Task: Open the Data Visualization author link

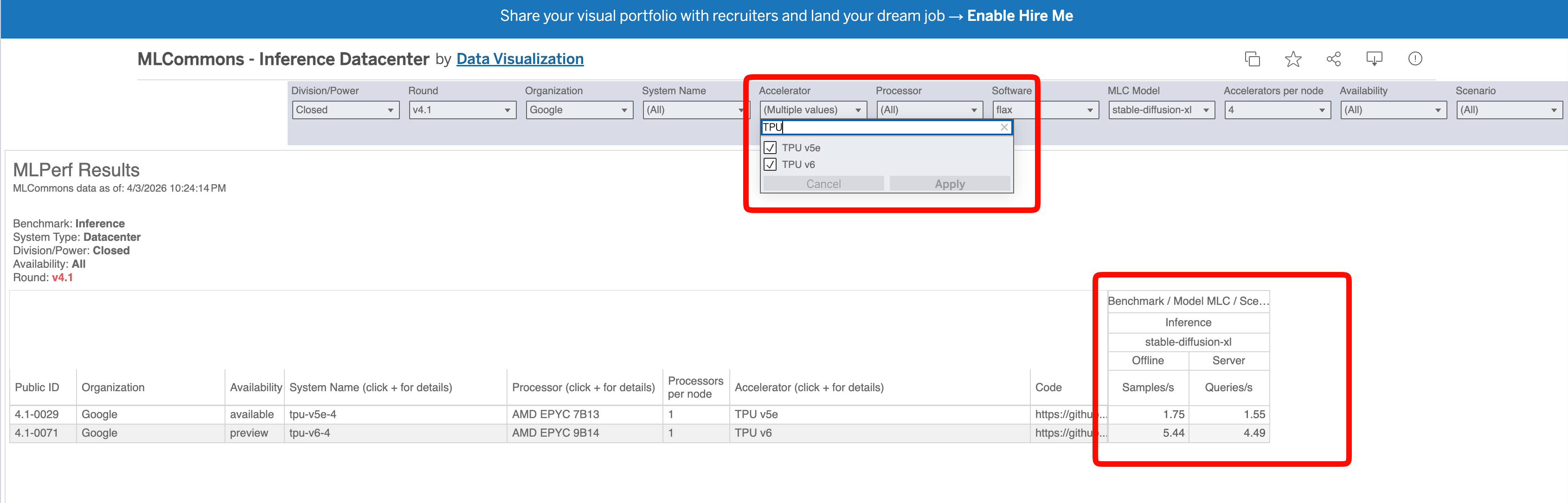Action: [520, 59]
